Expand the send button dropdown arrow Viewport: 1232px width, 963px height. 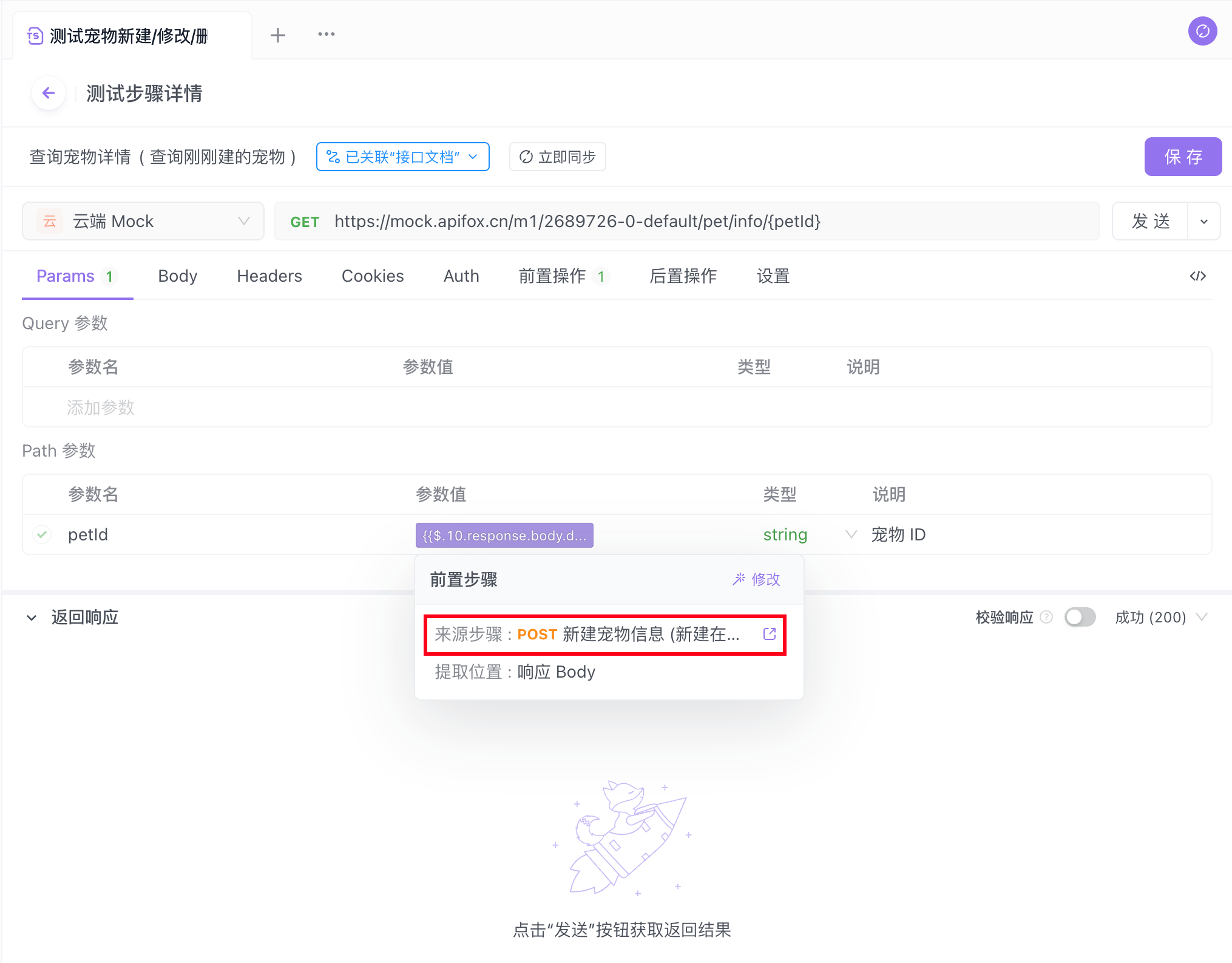click(x=1204, y=222)
